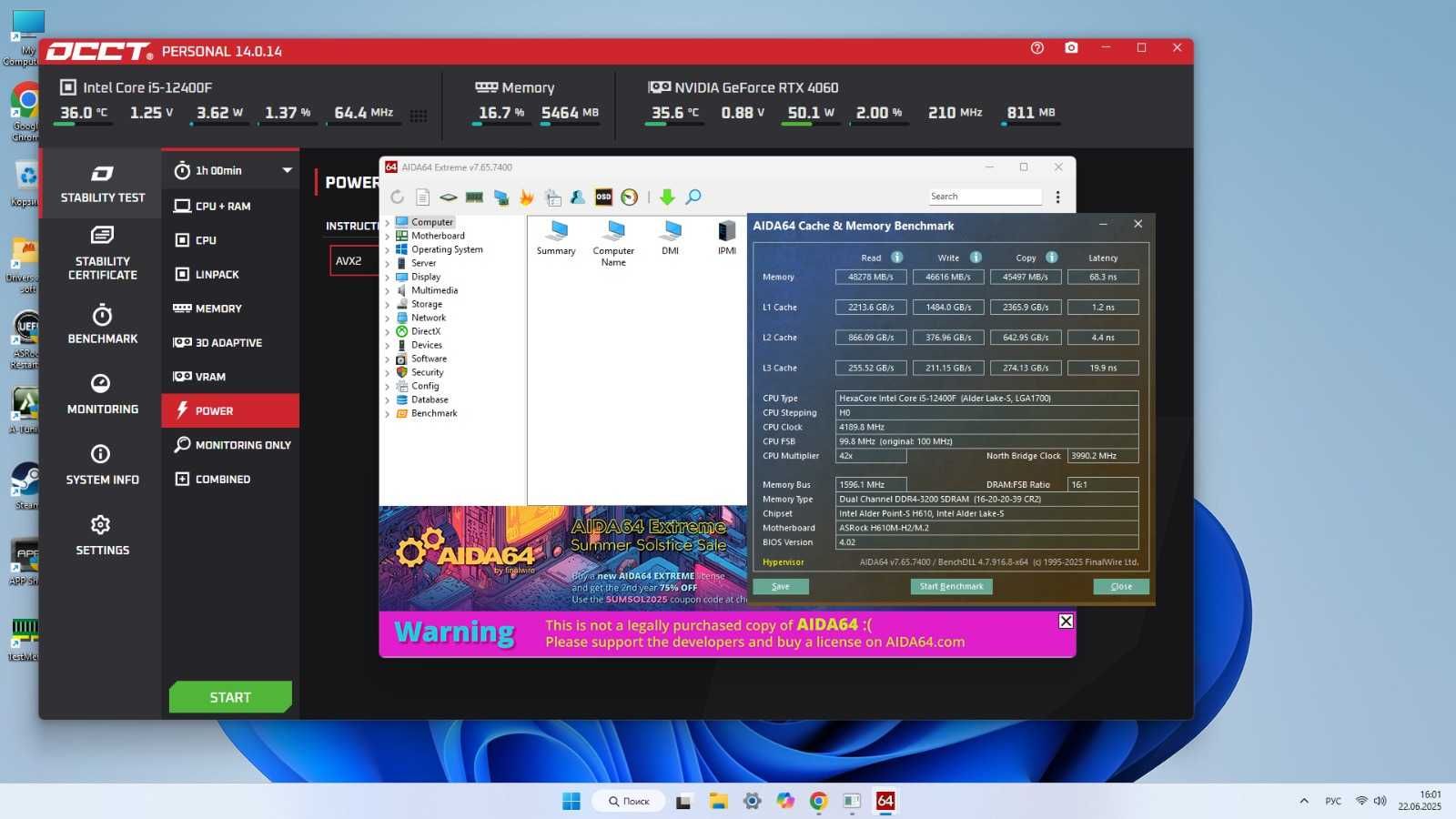The height and width of the screenshot is (819, 1456).
Task: Open the Windows Start menu
Action: [571, 801]
